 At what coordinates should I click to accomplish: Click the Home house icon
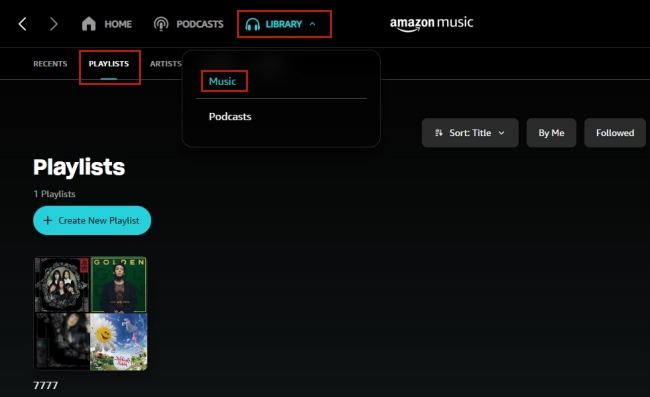pos(89,24)
